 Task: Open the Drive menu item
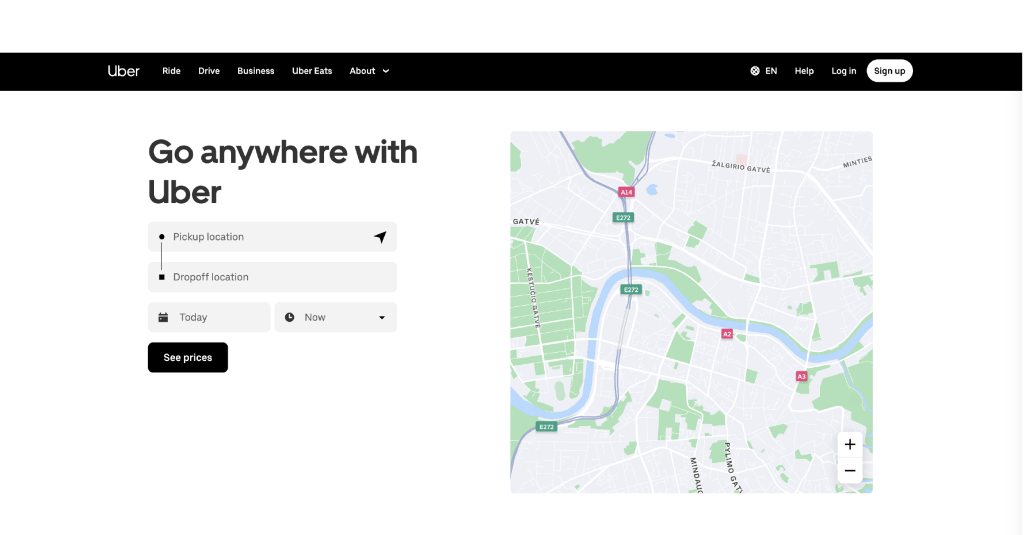(209, 71)
